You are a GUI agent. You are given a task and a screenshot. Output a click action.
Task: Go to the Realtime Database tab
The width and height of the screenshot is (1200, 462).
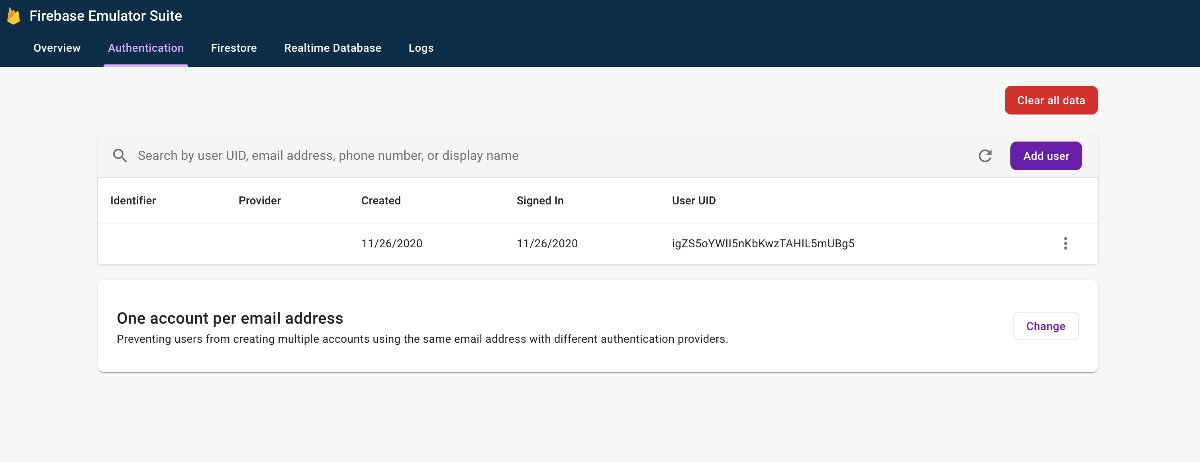332,48
